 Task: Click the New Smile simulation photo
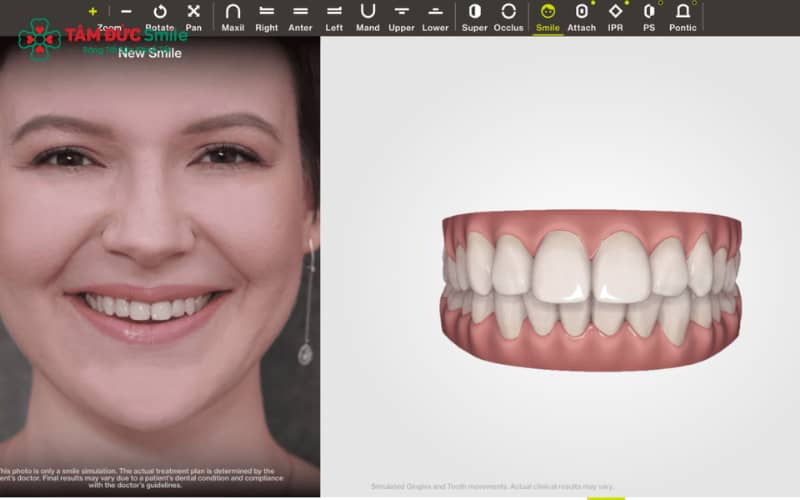(x=158, y=260)
